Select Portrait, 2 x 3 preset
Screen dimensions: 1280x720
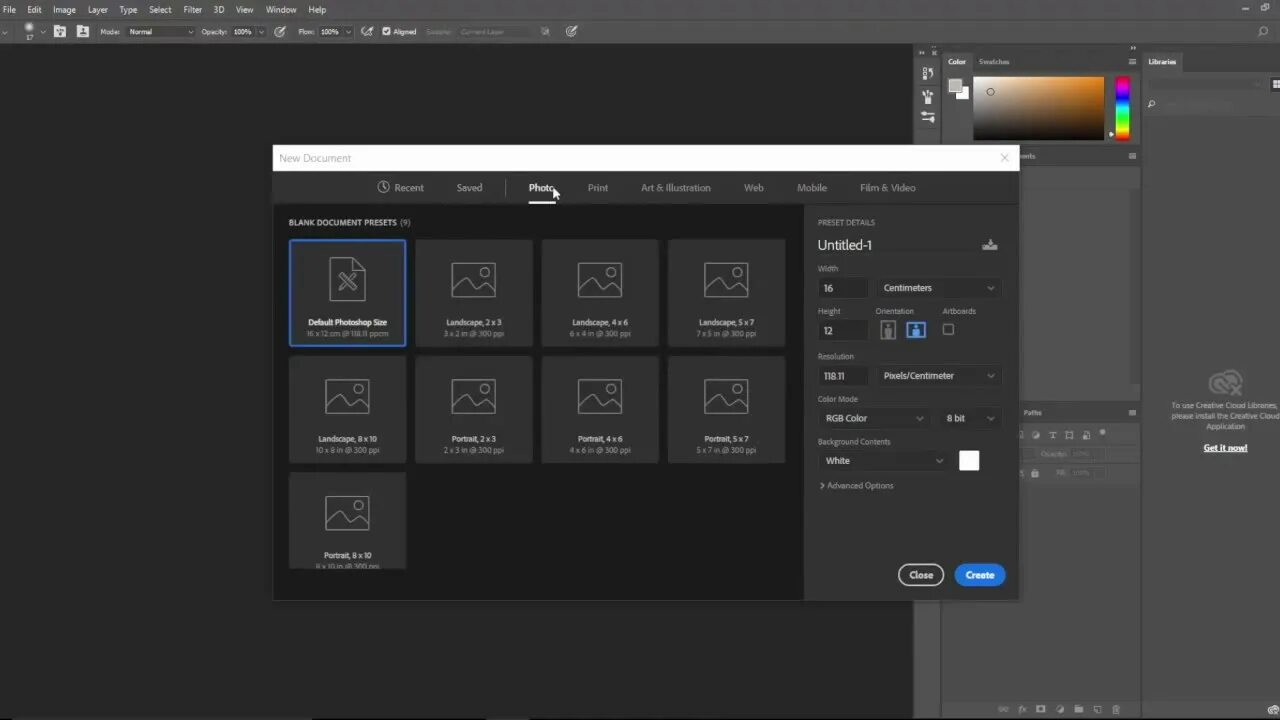pos(474,409)
